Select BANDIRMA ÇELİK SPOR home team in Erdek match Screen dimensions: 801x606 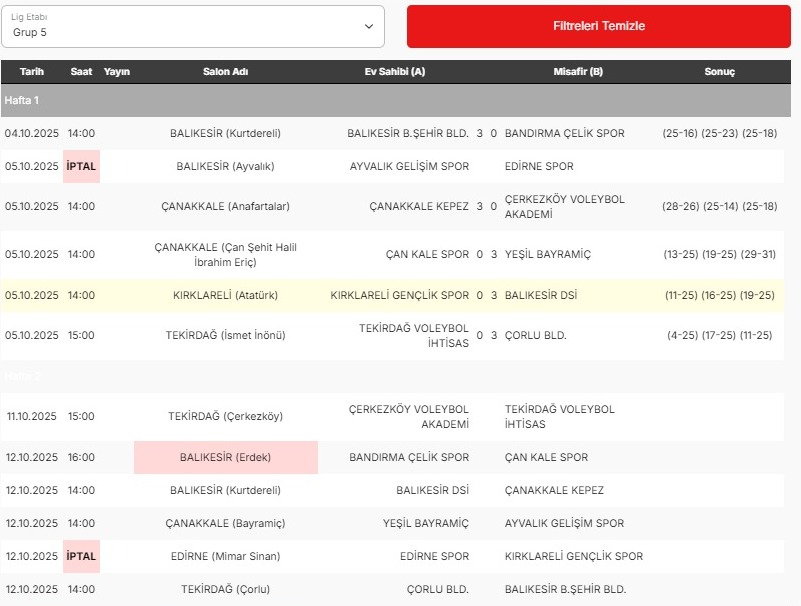pos(409,457)
